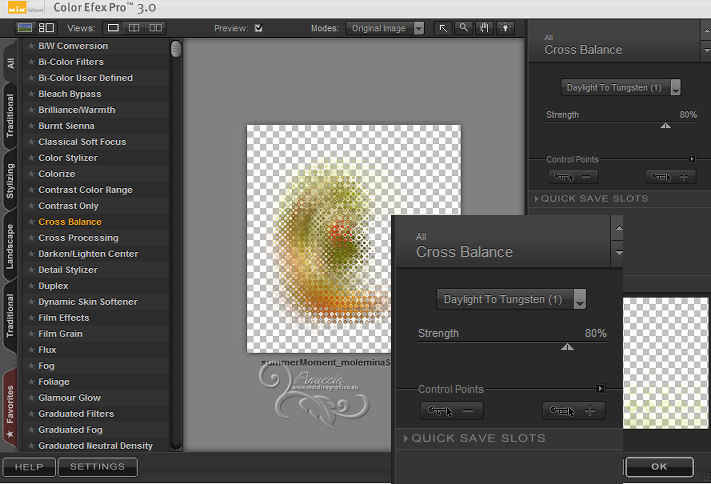Expand Control Points arrow in enlarged inset
The width and height of the screenshot is (711, 484).
pyautogui.click(x=600, y=388)
